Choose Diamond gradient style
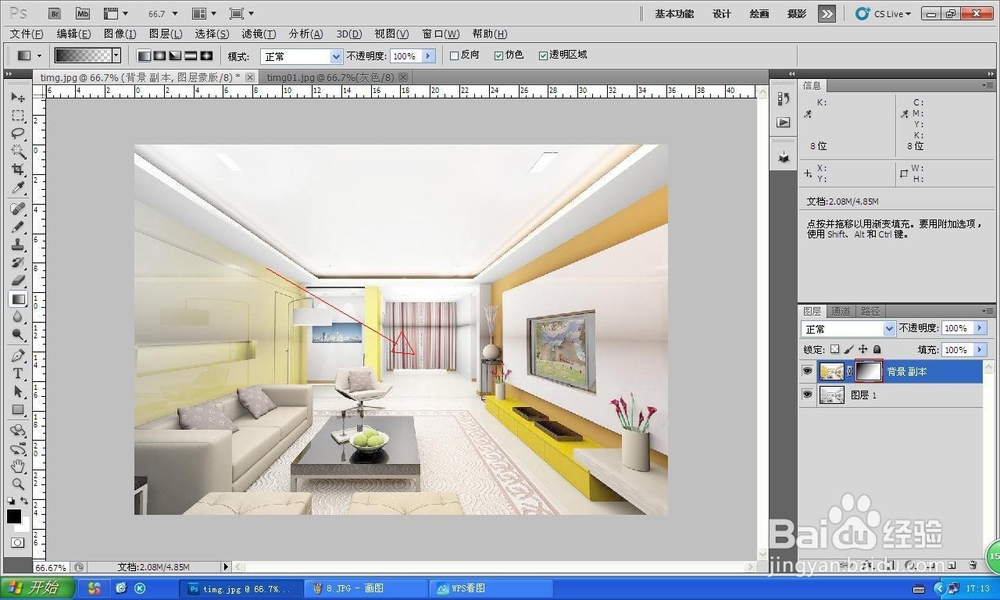Image resolution: width=1000 pixels, height=600 pixels. coord(206,56)
